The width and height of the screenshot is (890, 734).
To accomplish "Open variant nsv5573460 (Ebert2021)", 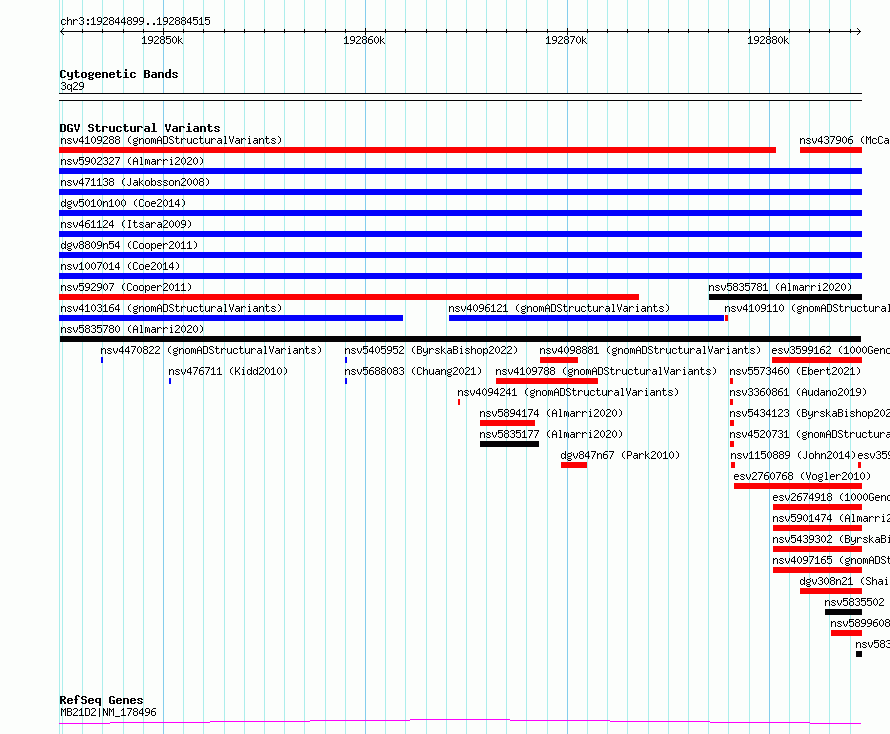I will [x=795, y=371].
